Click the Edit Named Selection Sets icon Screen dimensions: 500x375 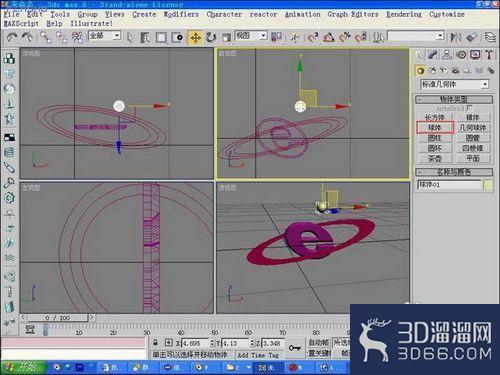pyautogui.click(x=378, y=37)
